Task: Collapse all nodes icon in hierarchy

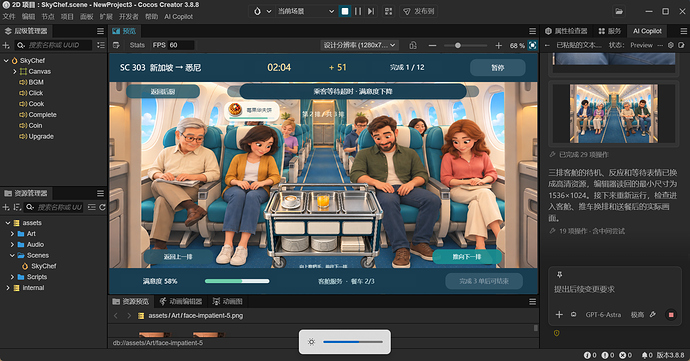Action: point(101,45)
